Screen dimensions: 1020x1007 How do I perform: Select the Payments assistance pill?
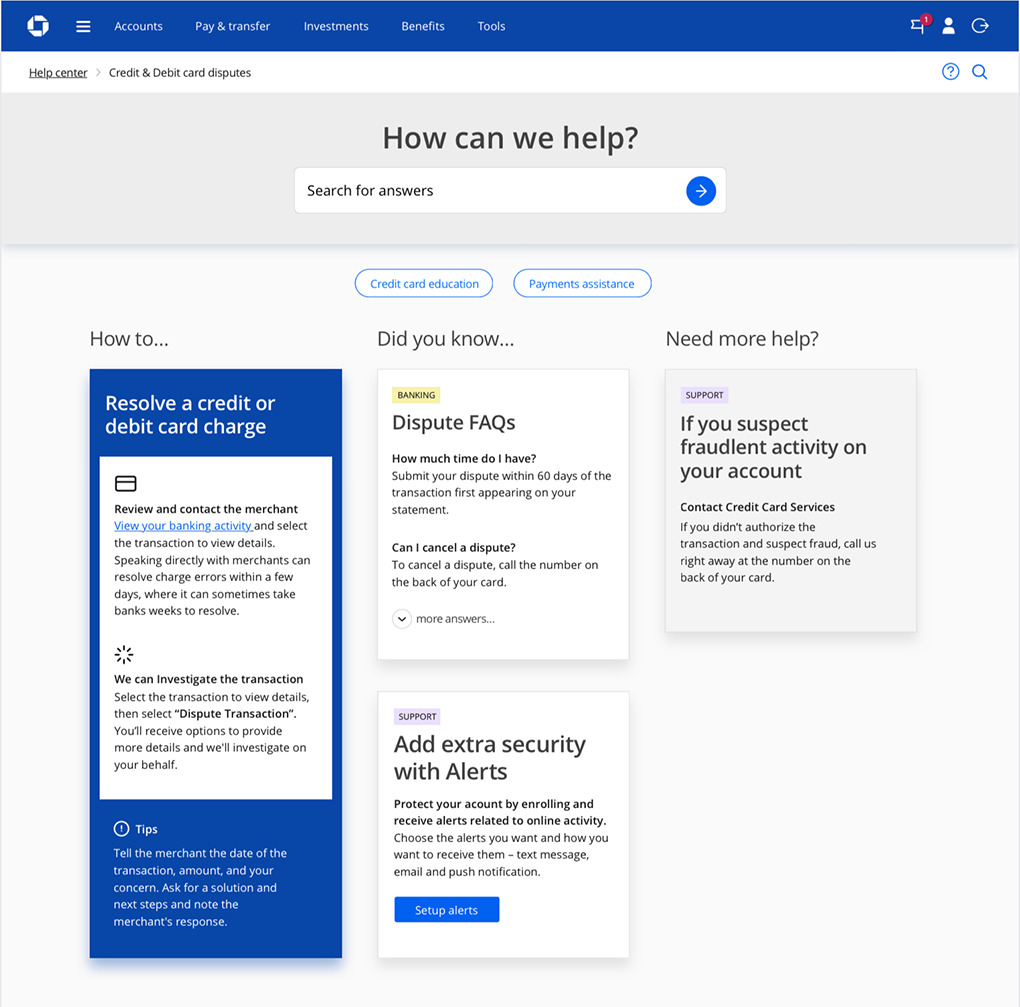pyautogui.click(x=581, y=284)
